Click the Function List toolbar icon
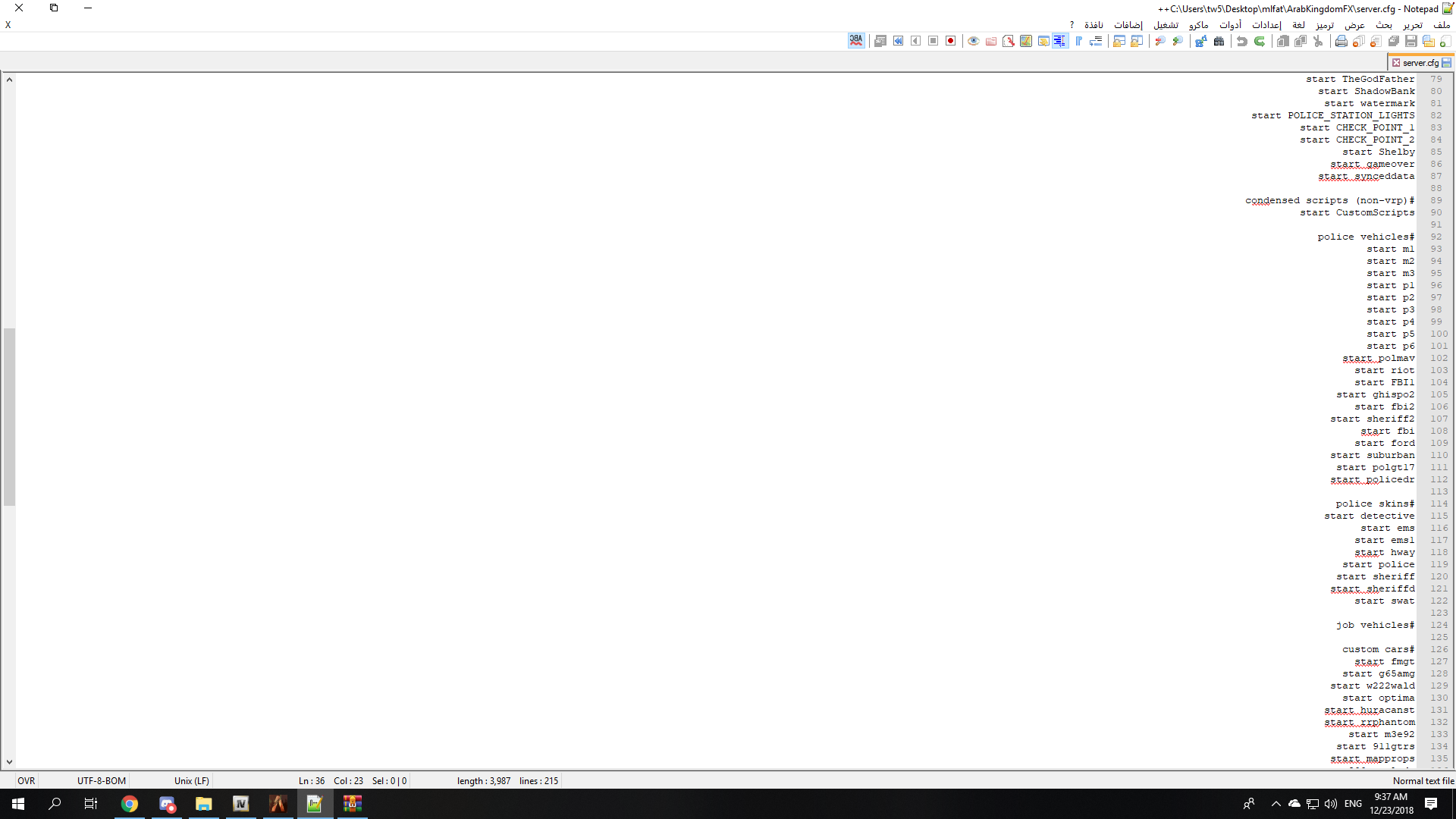Viewport: 1456px width, 819px height. (1008, 41)
